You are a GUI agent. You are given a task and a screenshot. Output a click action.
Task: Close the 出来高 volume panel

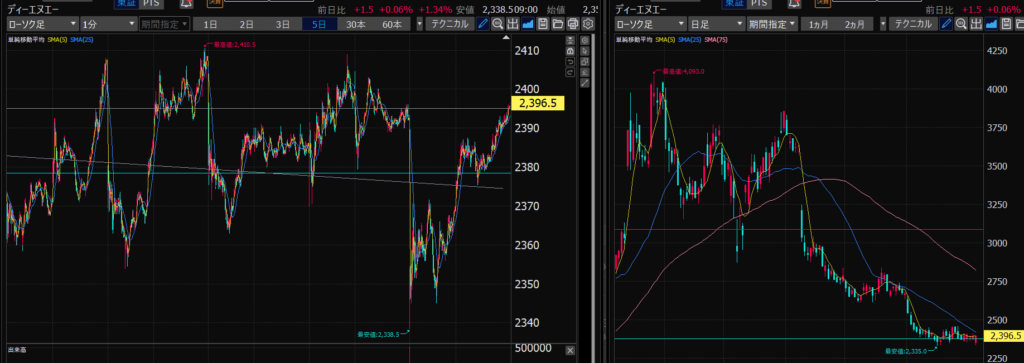coord(569,351)
